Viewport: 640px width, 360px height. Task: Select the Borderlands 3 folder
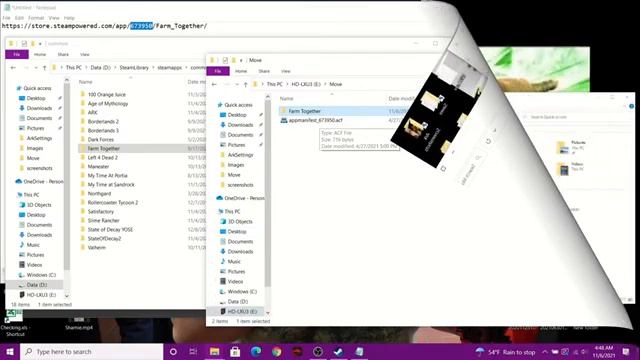click(x=103, y=130)
